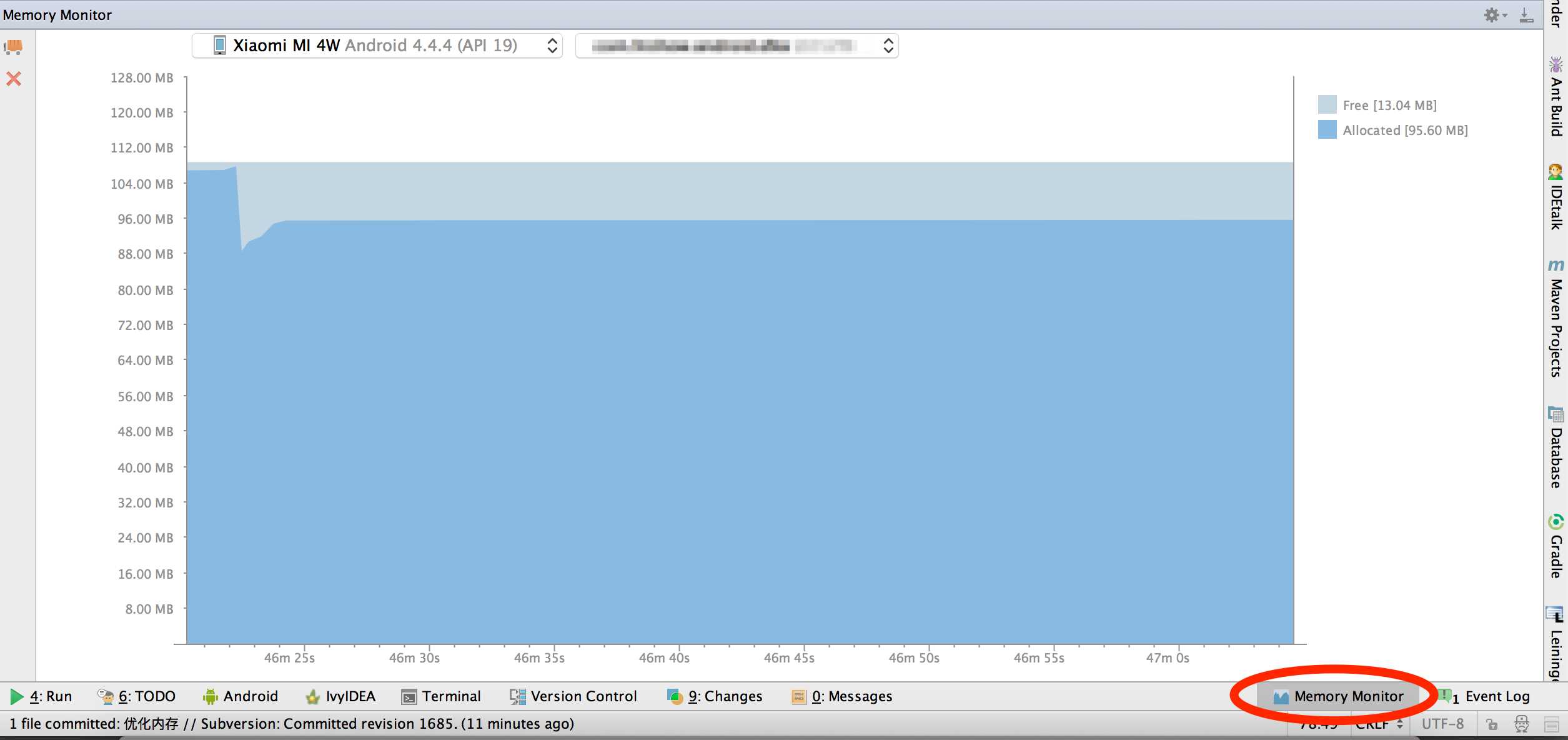Click the hide panel download-arrow icon

pos(1526,15)
